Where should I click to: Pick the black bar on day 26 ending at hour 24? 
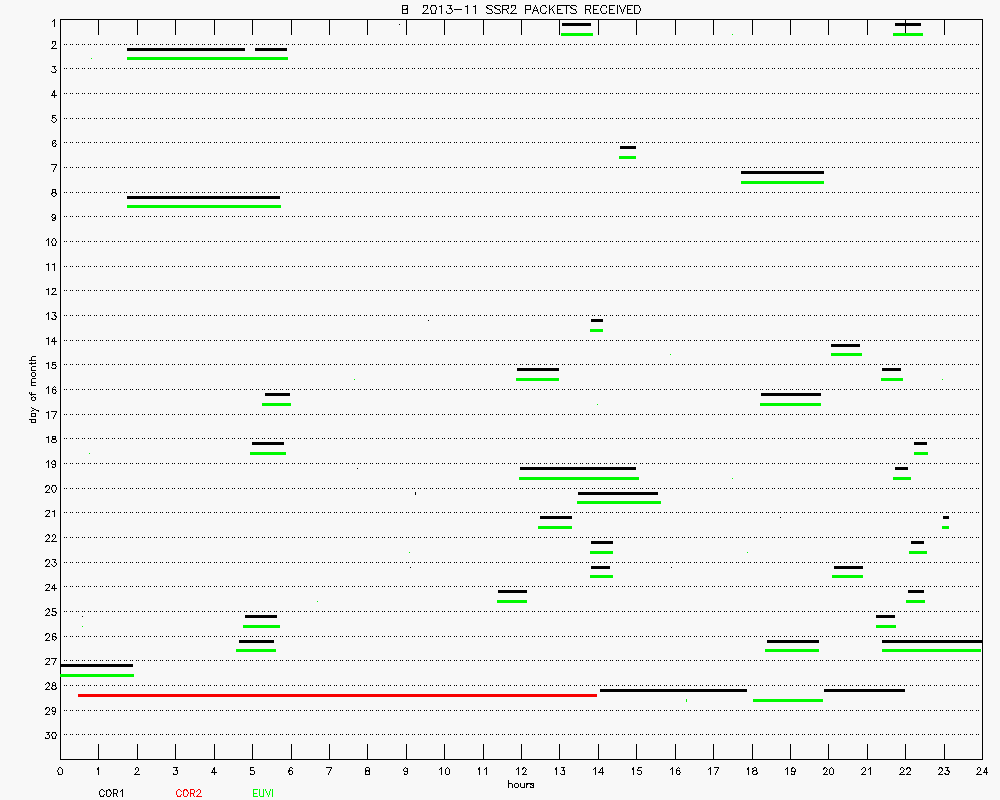[x=931, y=641]
